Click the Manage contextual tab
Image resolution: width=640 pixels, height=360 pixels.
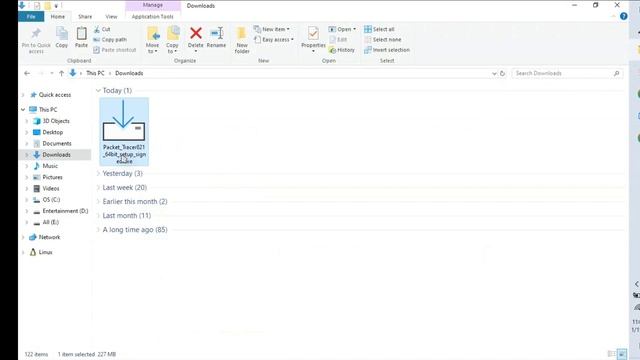(x=153, y=5)
